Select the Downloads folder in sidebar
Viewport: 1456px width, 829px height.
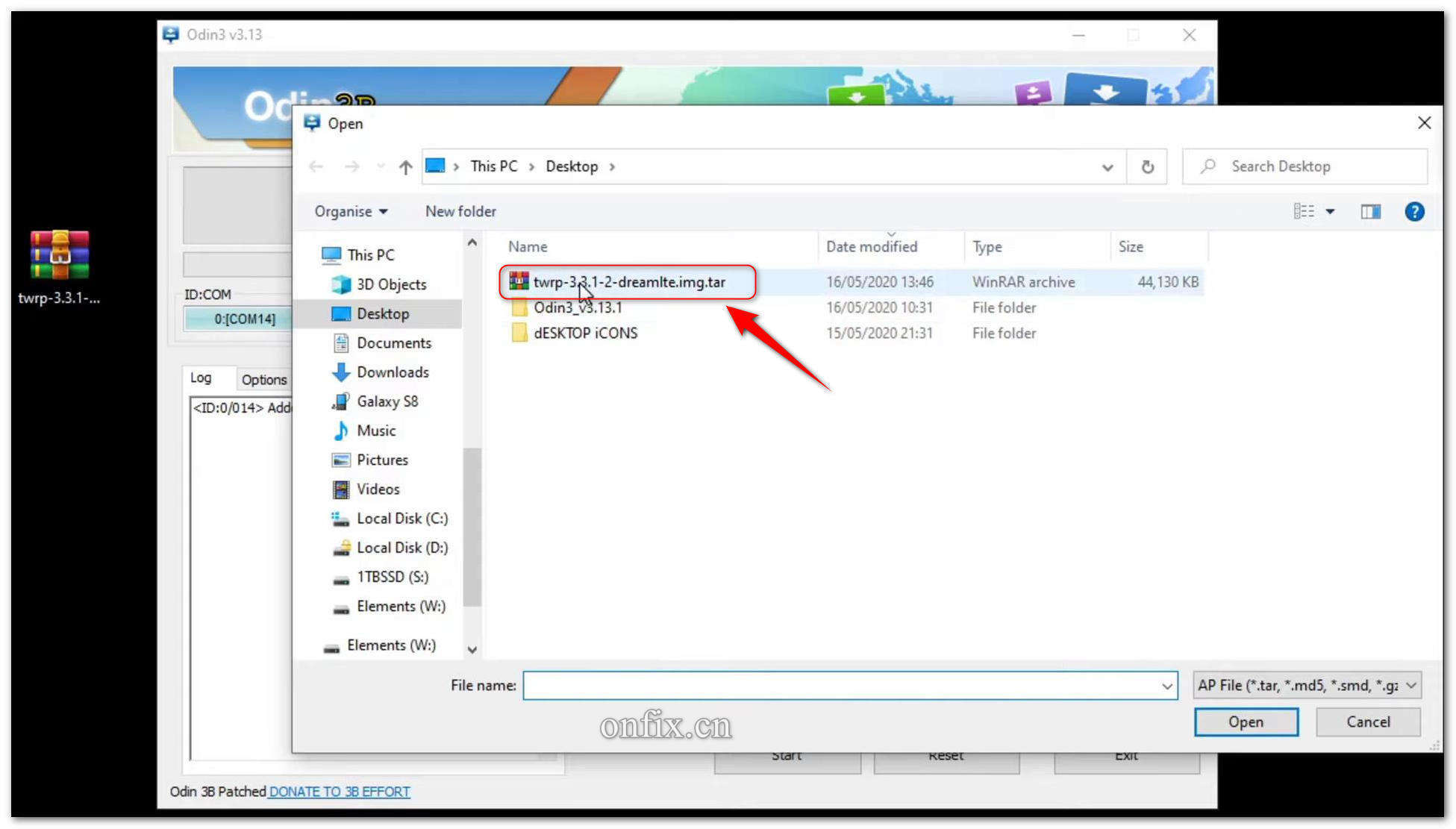click(x=392, y=372)
